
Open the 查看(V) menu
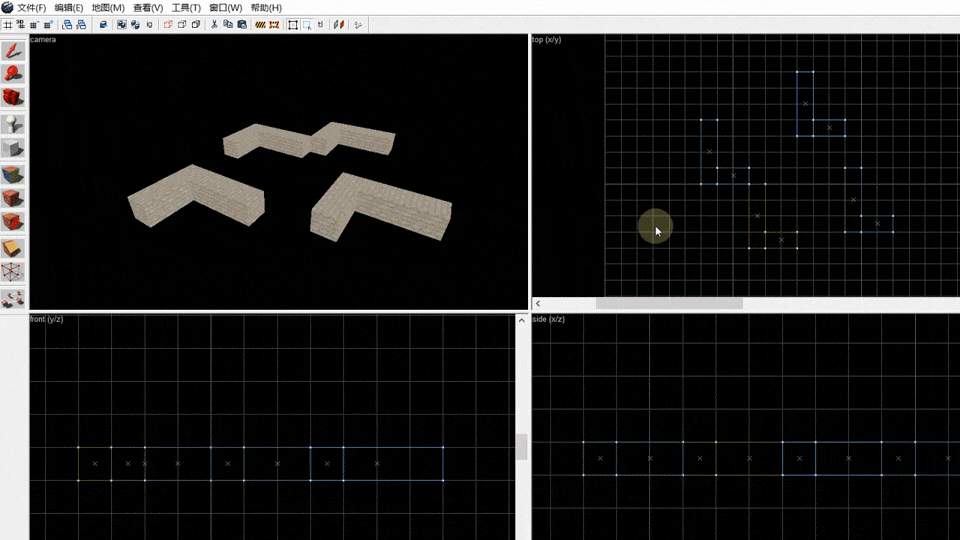pyautogui.click(x=148, y=8)
